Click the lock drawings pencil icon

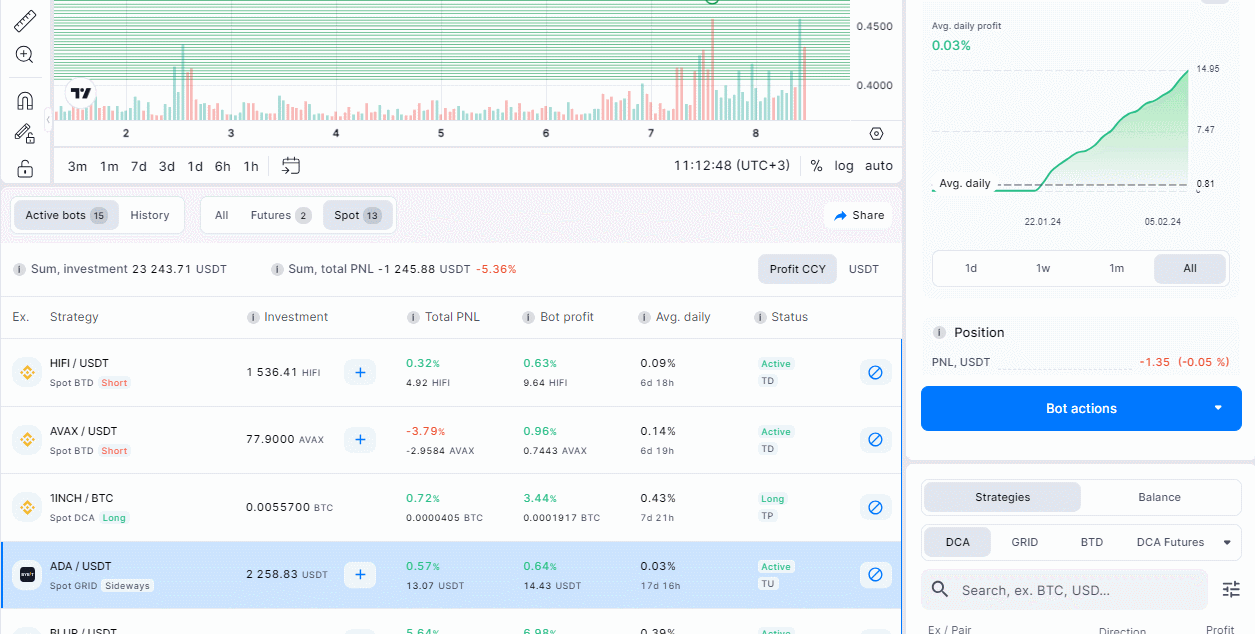coord(25,133)
